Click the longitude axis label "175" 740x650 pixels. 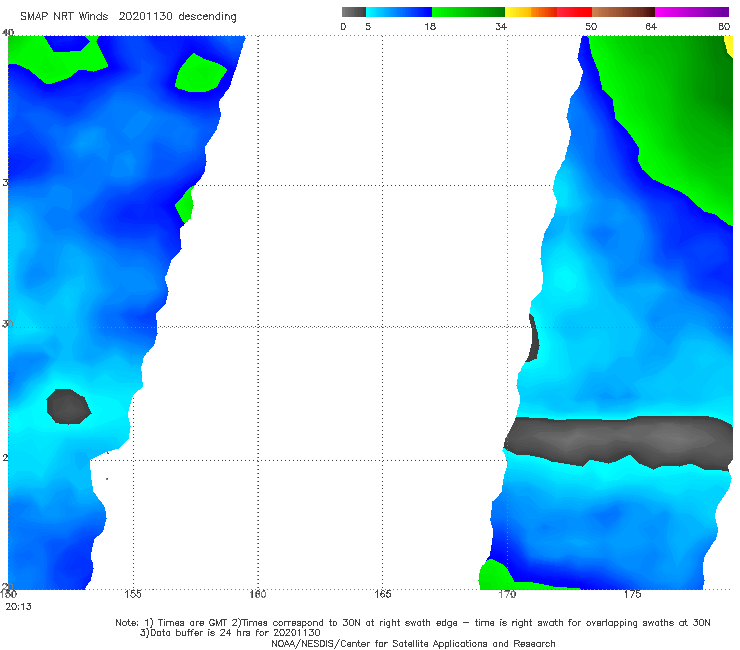[632, 594]
